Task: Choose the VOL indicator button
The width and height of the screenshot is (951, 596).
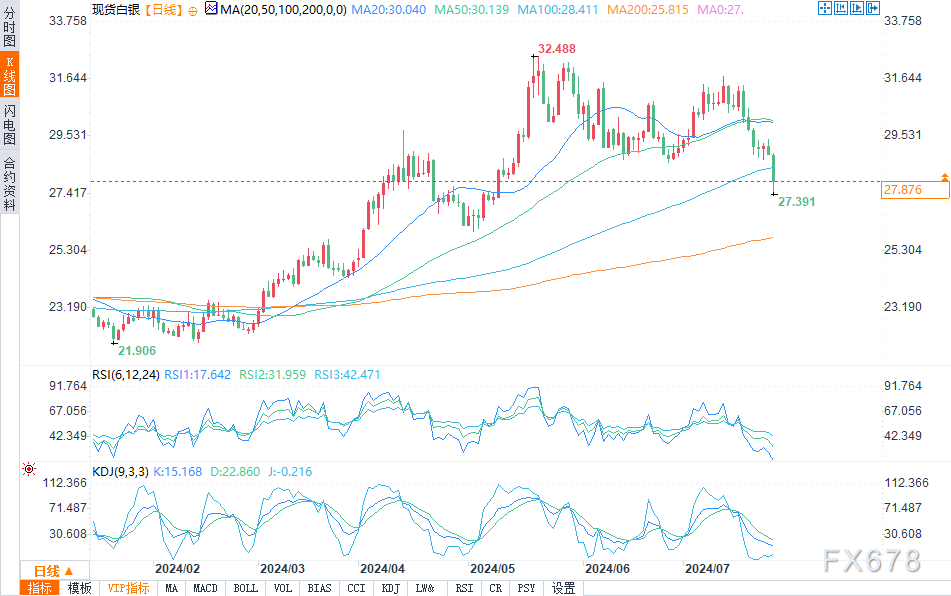Action: (x=283, y=588)
